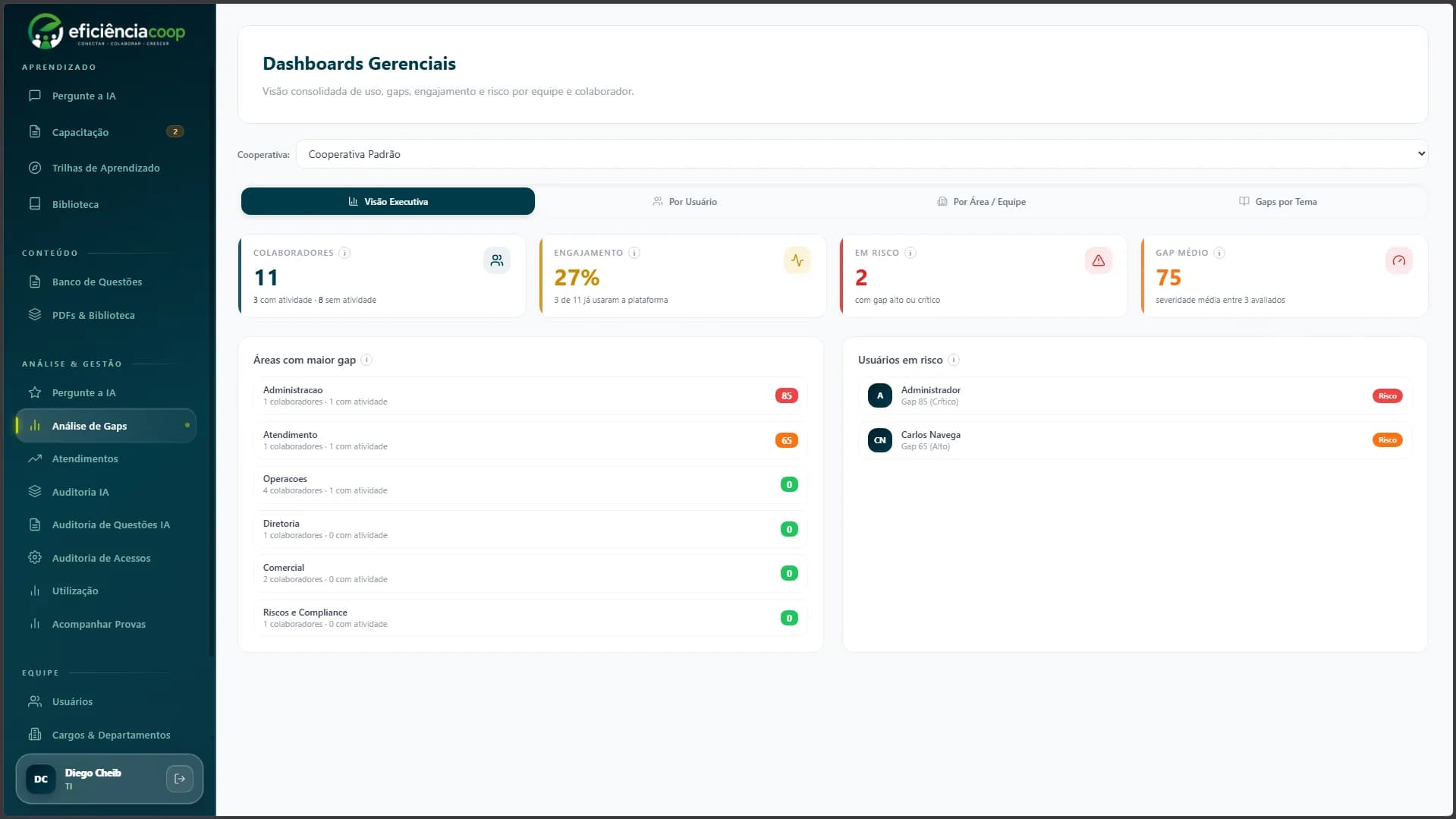Click the info icon beside Usuários em risco
The width and height of the screenshot is (1456, 819).
coord(954,360)
